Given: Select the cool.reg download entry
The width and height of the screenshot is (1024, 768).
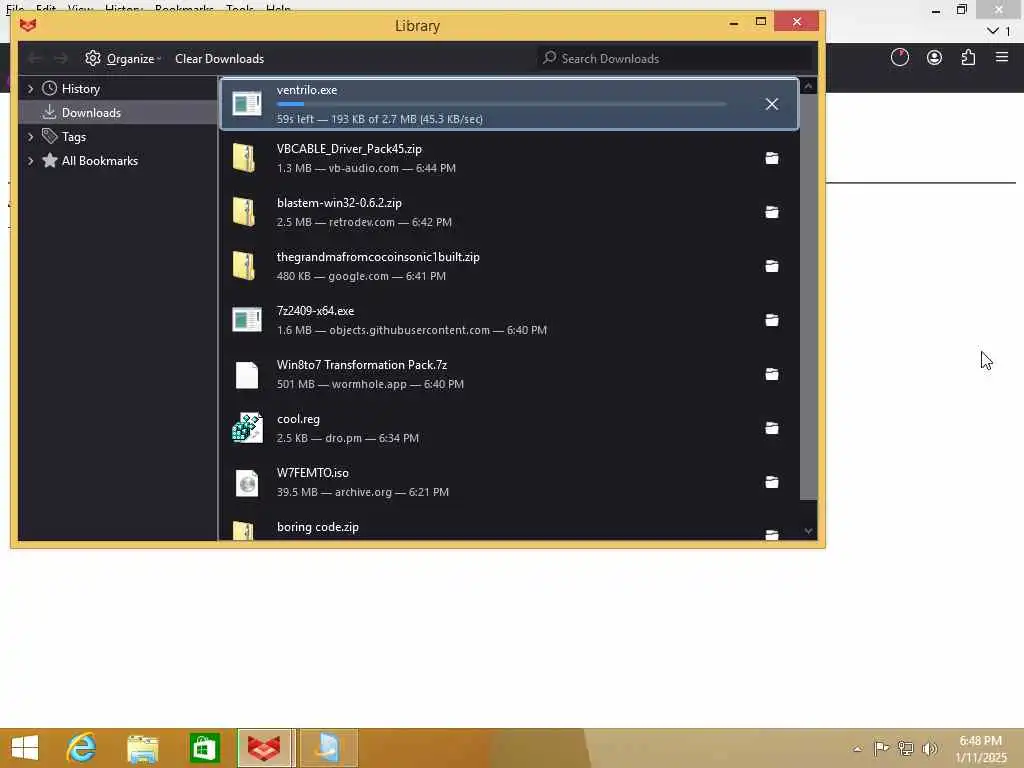Looking at the screenshot, I should click(509, 428).
